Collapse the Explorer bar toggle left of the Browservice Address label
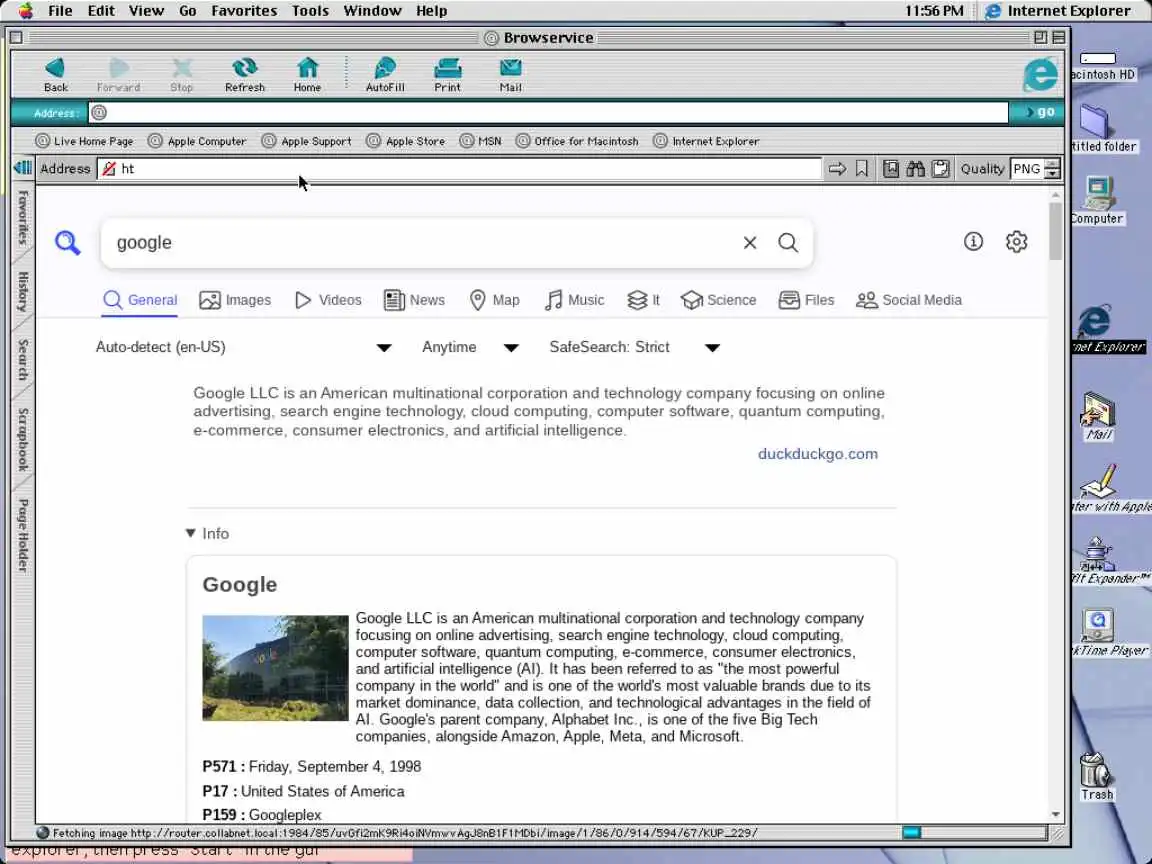 pos(23,168)
